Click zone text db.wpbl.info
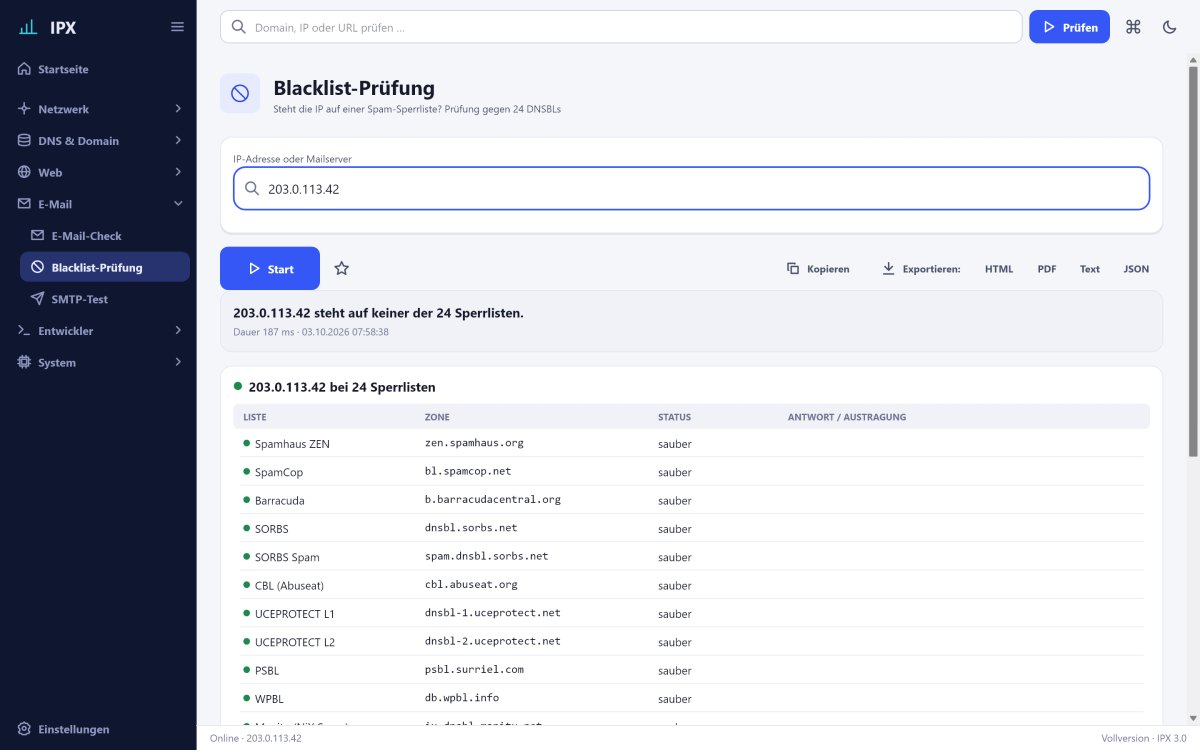Viewport: 1200px width, 750px height. click(462, 697)
